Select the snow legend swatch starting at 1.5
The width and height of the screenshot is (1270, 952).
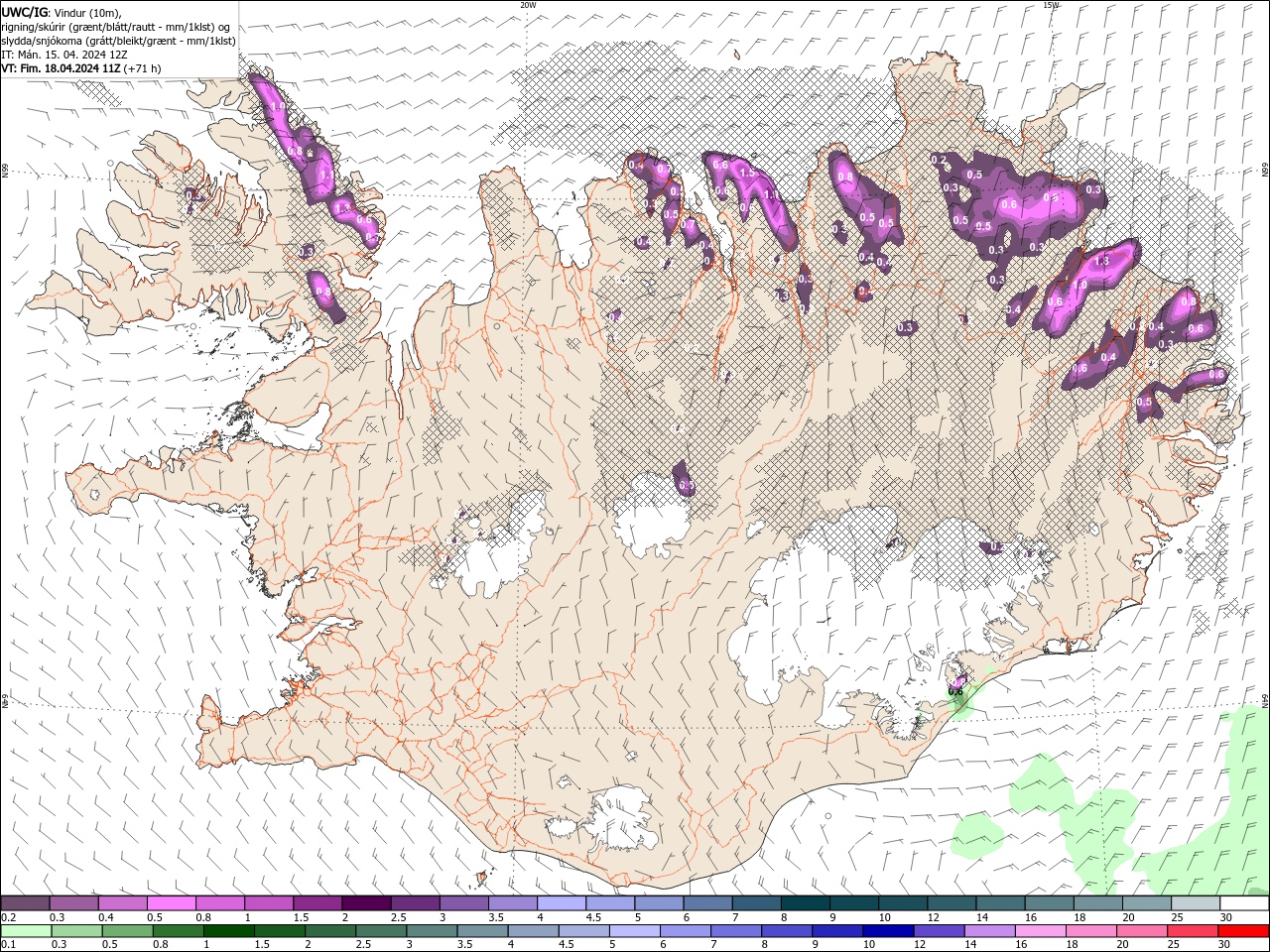coord(317,903)
